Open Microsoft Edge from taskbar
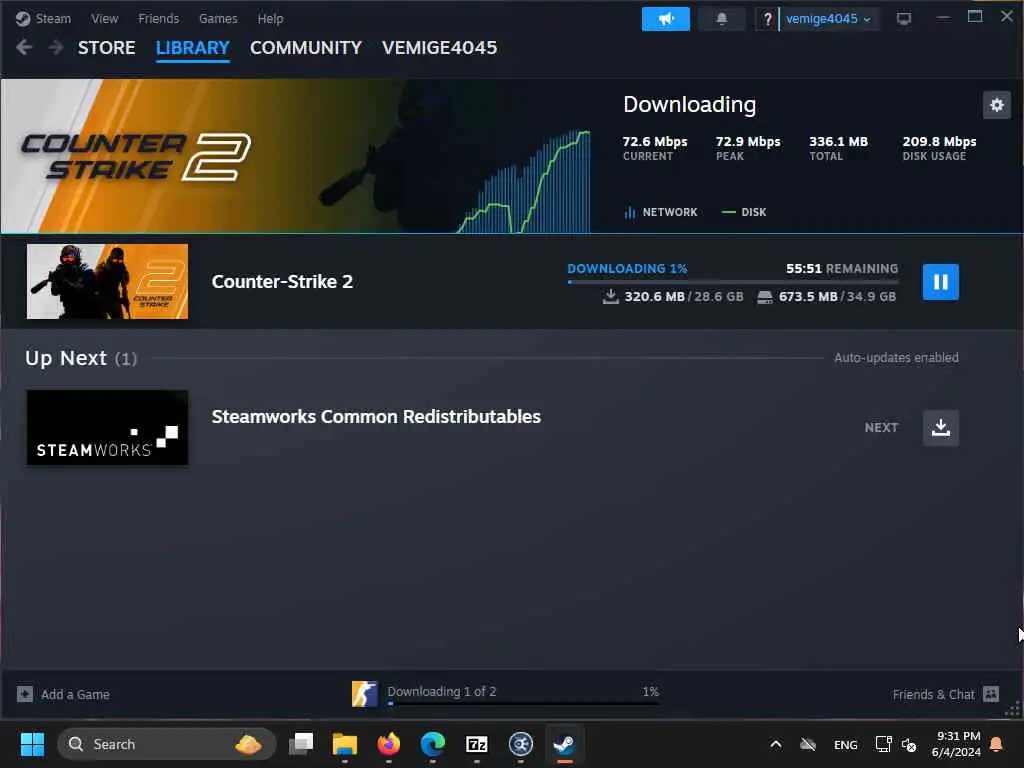Image resolution: width=1024 pixels, height=768 pixels. tap(432, 744)
